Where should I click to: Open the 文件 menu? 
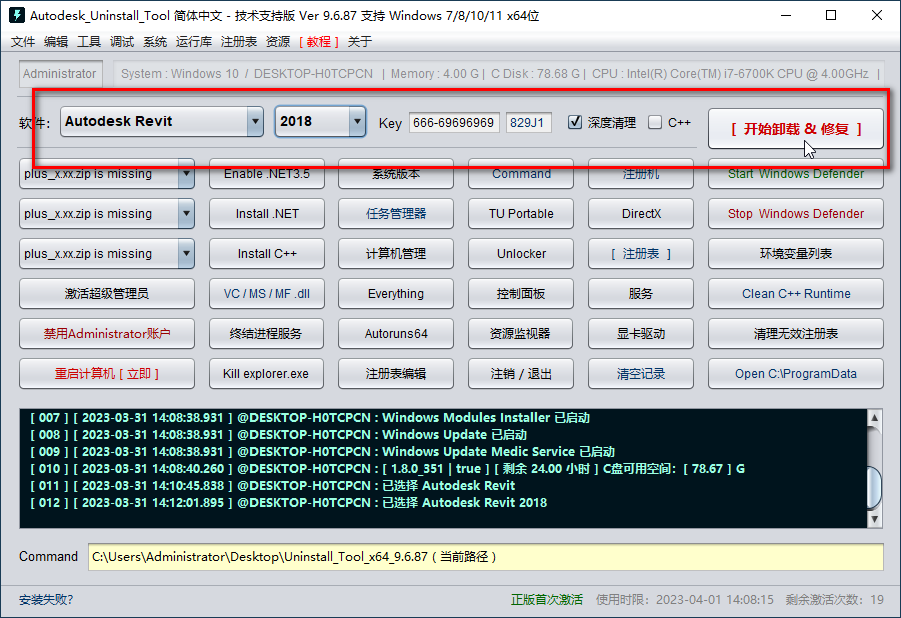[x=23, y=41]
